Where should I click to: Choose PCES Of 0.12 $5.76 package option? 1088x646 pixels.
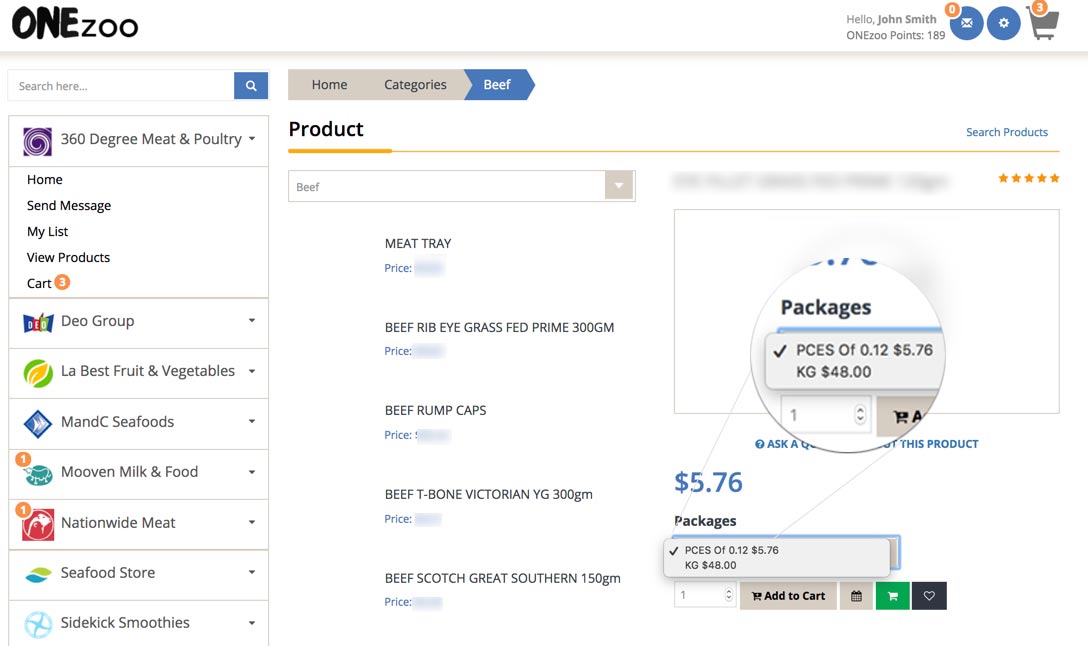(731, 550)
